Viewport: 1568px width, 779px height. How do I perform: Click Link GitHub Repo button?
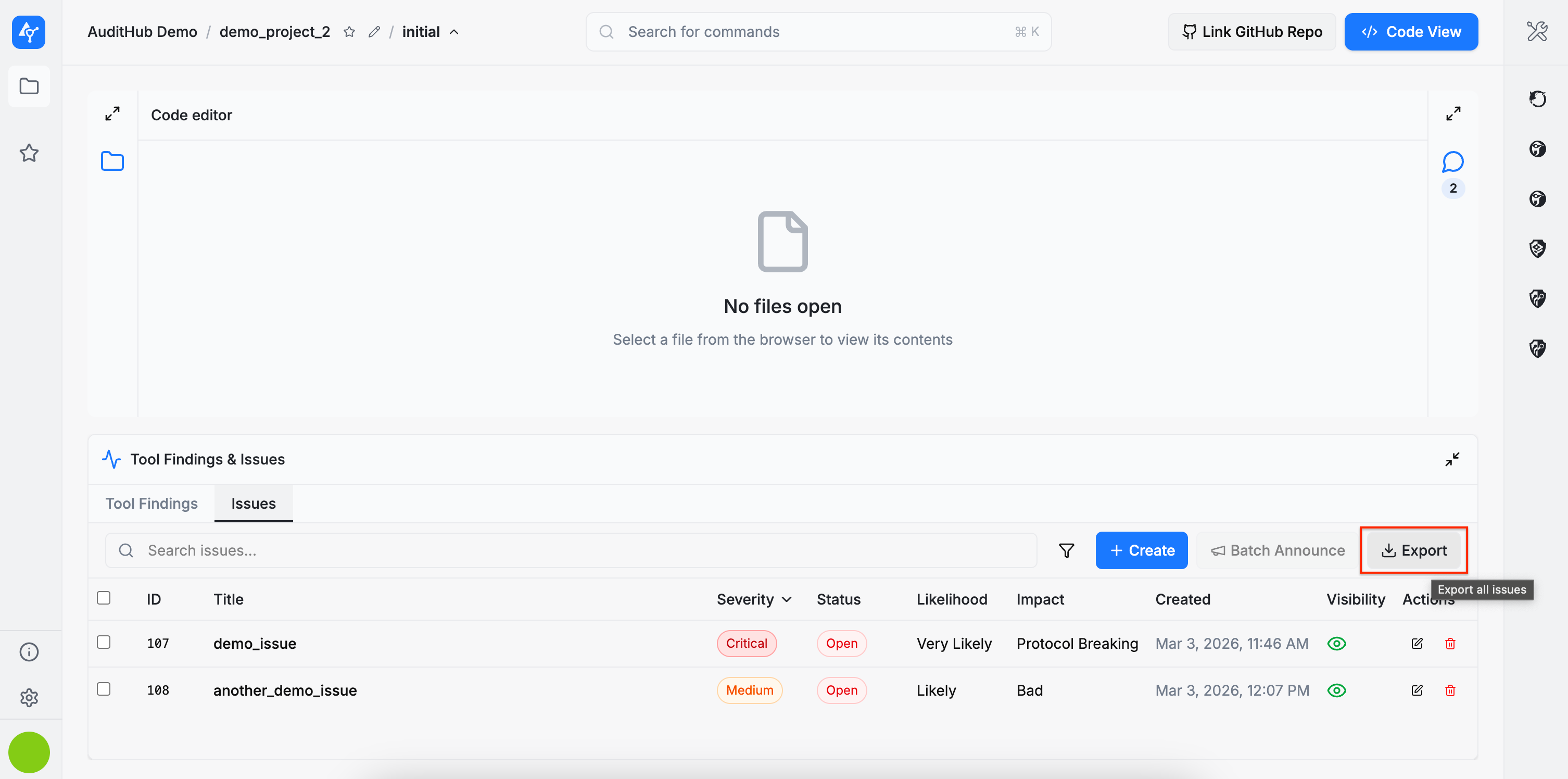click(x=1251, y=32)
